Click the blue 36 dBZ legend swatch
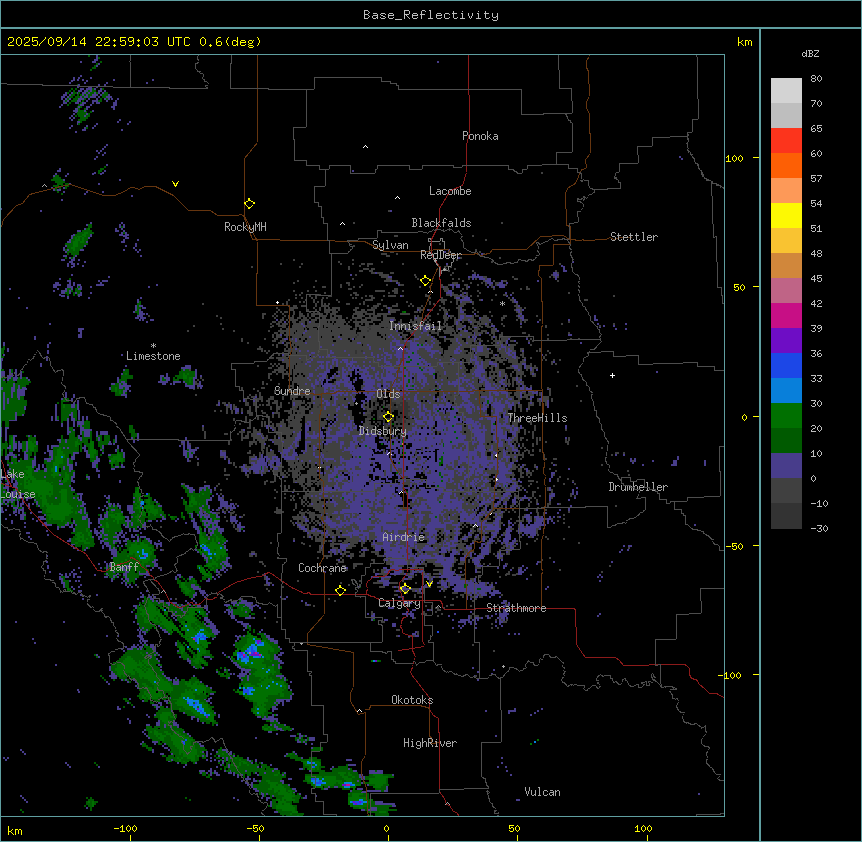 pos(786,365)
